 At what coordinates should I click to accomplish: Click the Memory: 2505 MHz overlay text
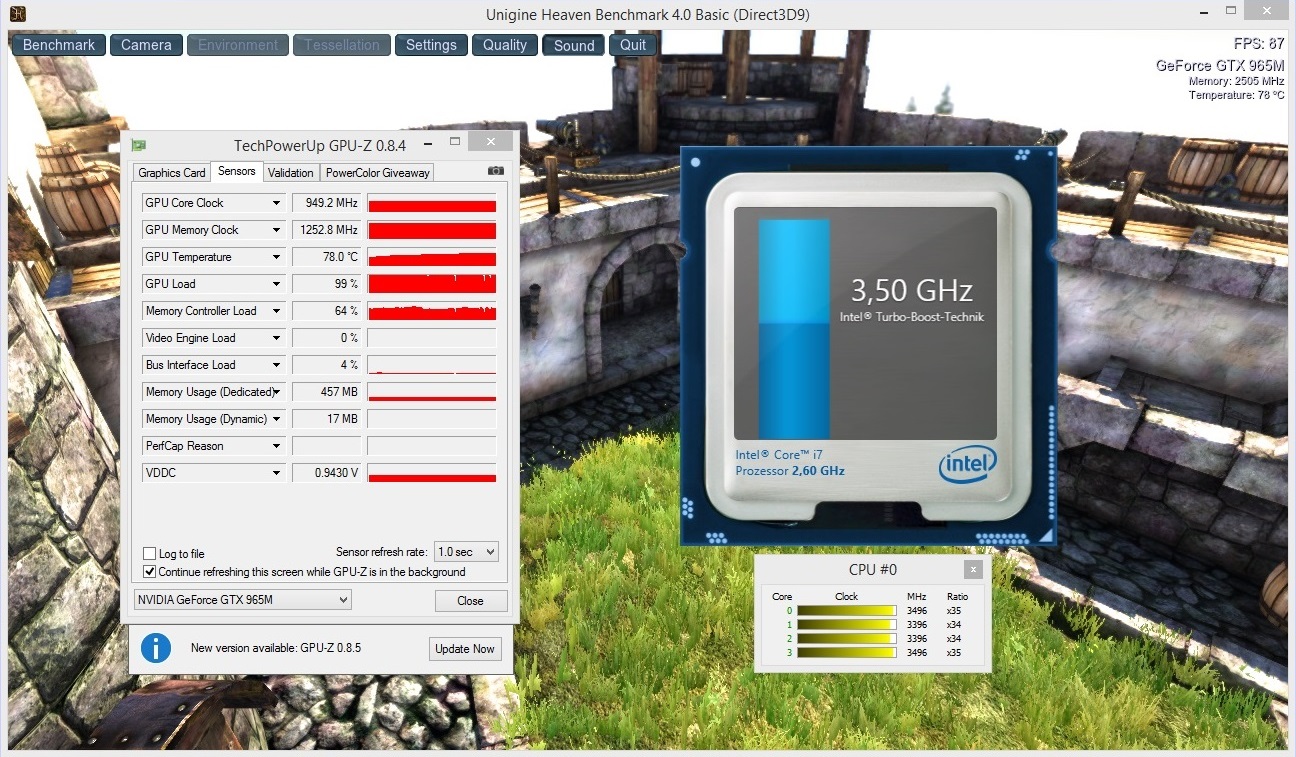tap(1237, 81)
